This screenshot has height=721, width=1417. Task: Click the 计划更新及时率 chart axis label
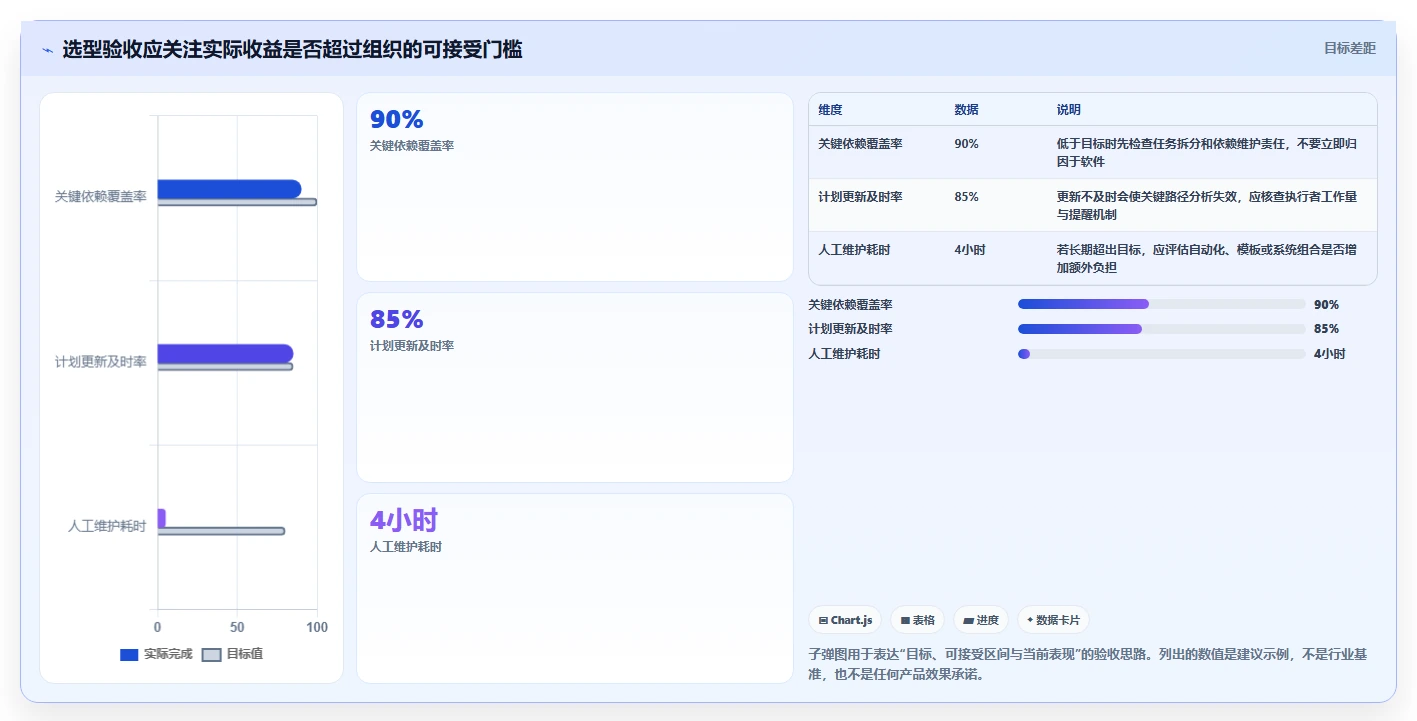pos(100,362)
